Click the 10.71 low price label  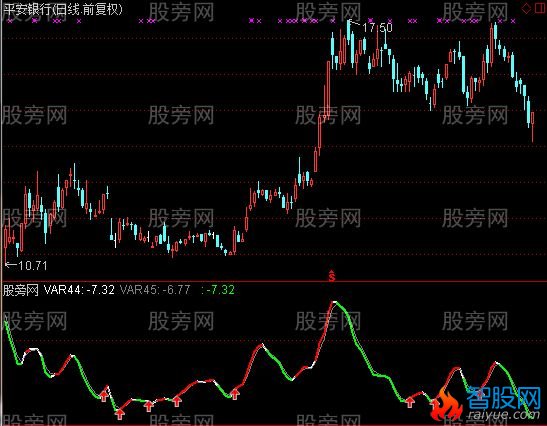[32, 266]
